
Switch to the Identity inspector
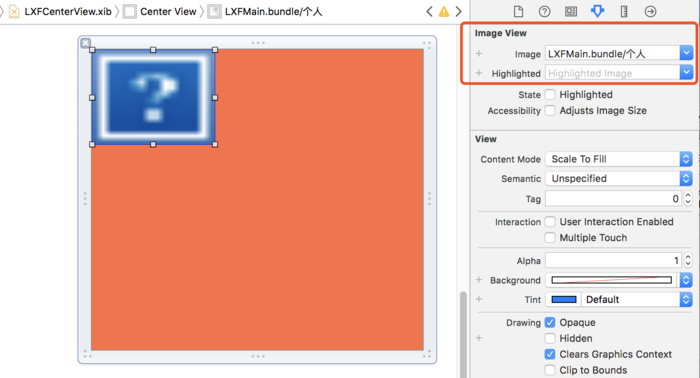tap(571, 11)
